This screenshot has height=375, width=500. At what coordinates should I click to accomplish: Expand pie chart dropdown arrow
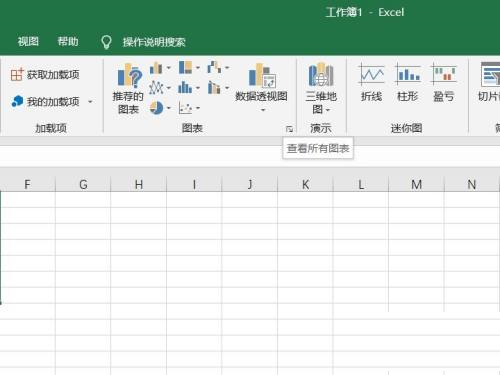[x=168, y=108]
